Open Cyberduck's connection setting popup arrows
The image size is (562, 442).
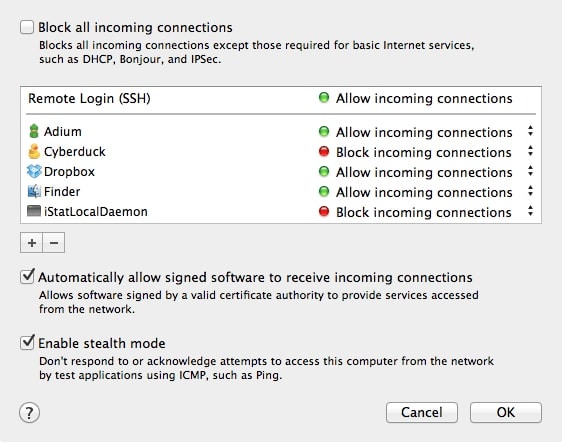coord(530,151)
